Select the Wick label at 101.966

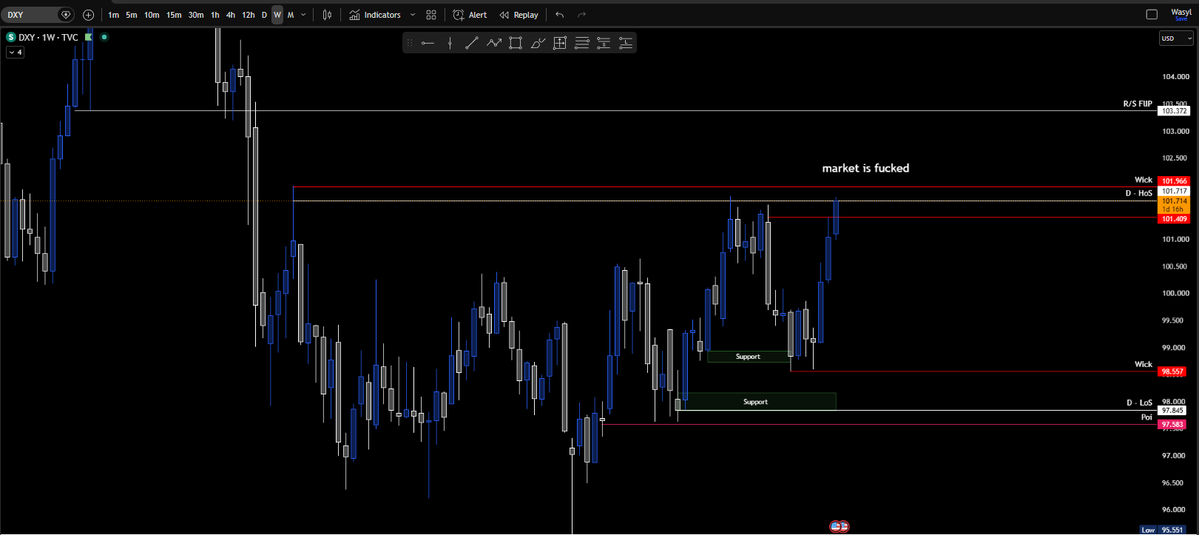[x=1143, y=180]
